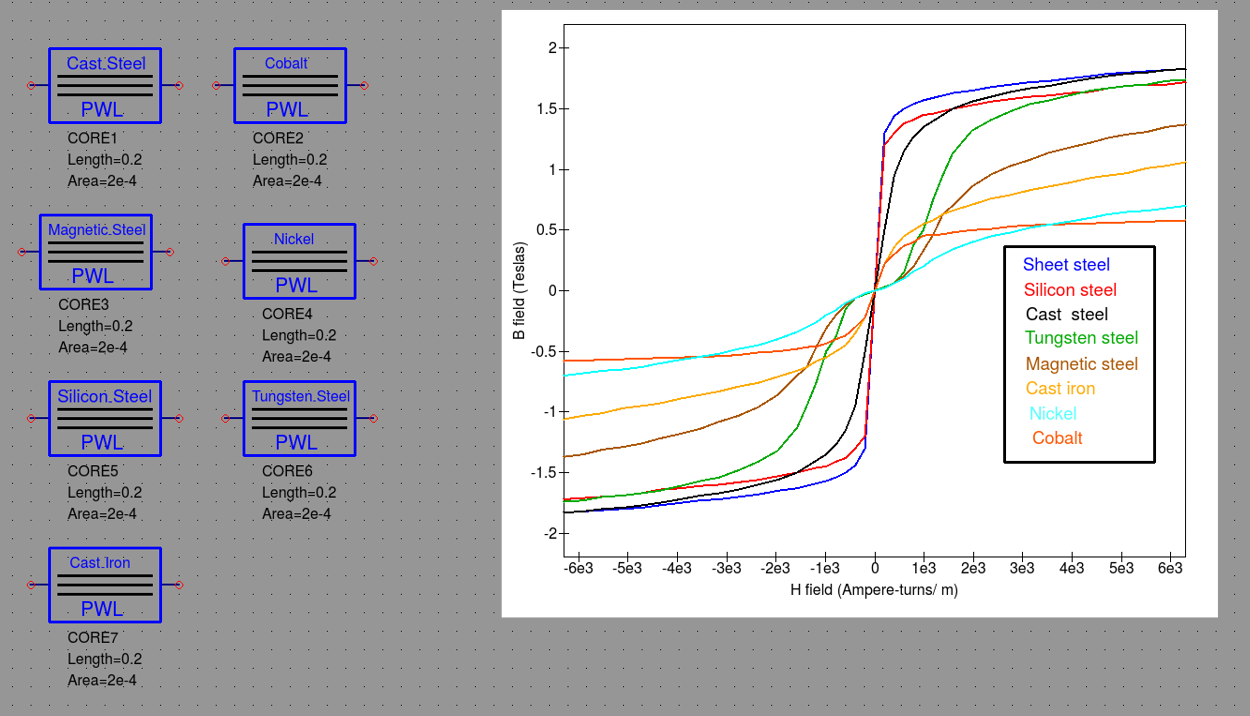Click the Cast iron legend entry

point(1060,389)
